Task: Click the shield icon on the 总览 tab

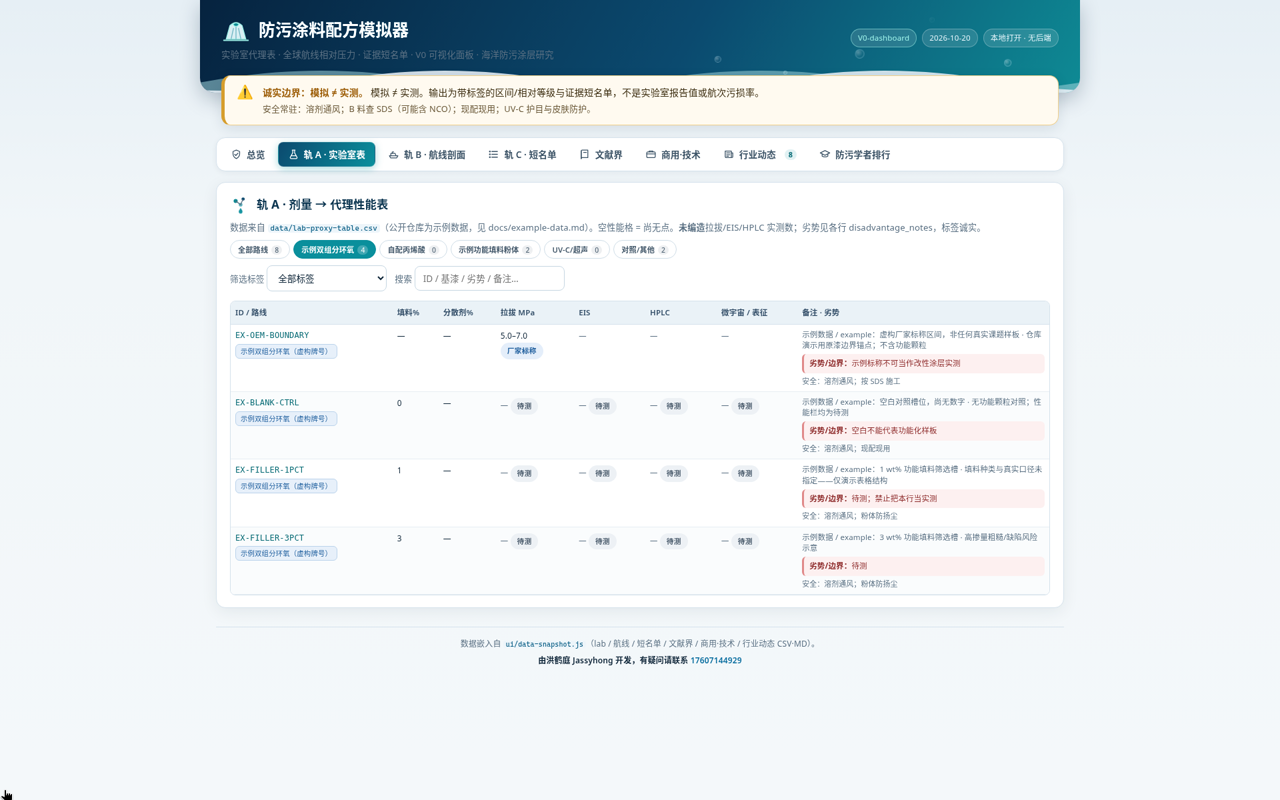Action: [x=236, y=155]
